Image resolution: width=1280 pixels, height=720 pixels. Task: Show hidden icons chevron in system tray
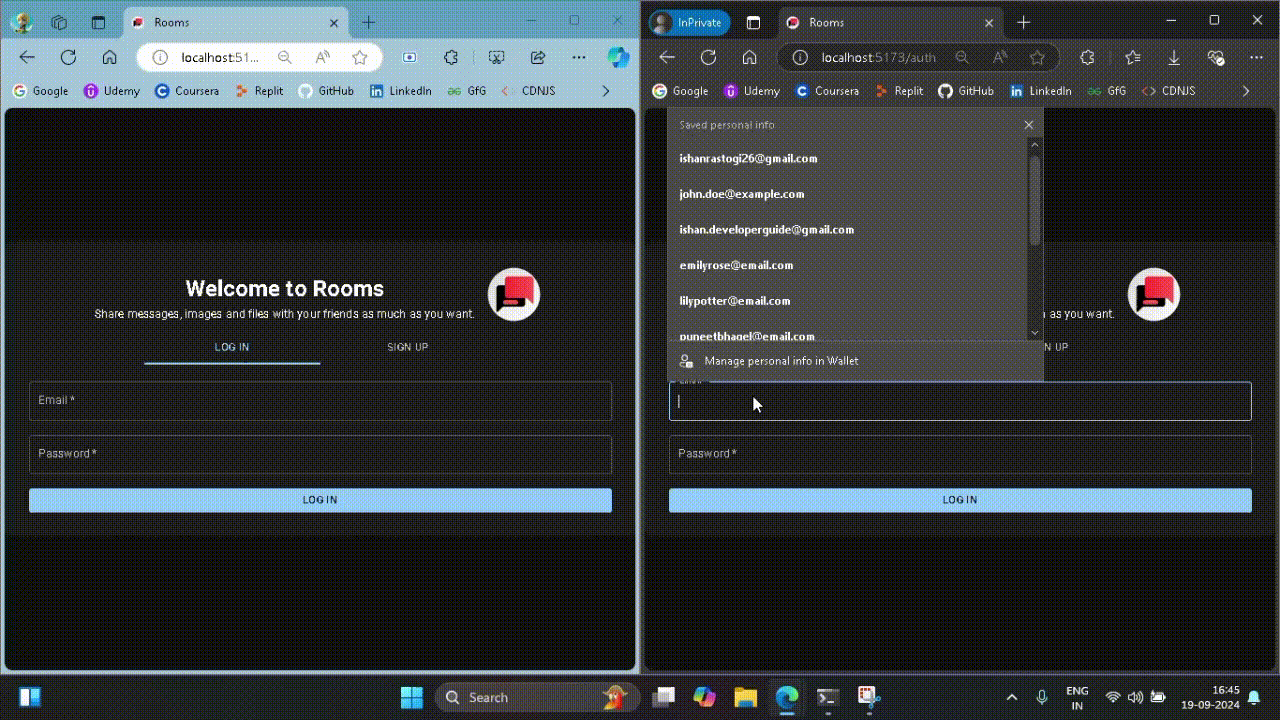(x=1011, y=697)
